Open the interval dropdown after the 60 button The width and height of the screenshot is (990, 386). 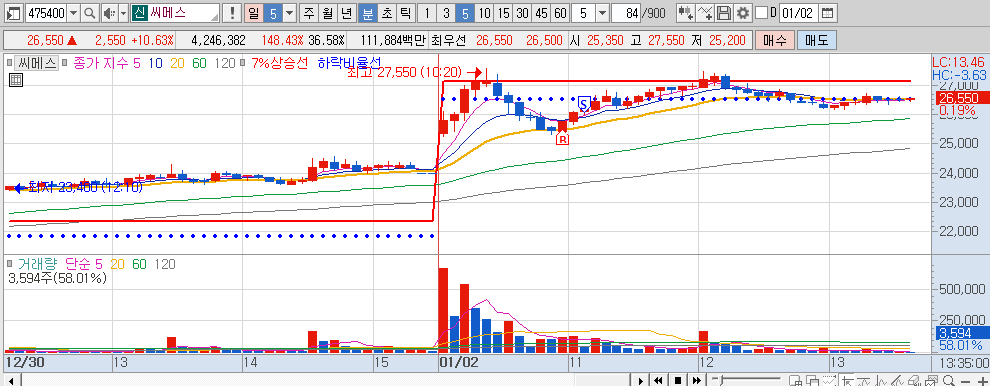pos(602,13)
